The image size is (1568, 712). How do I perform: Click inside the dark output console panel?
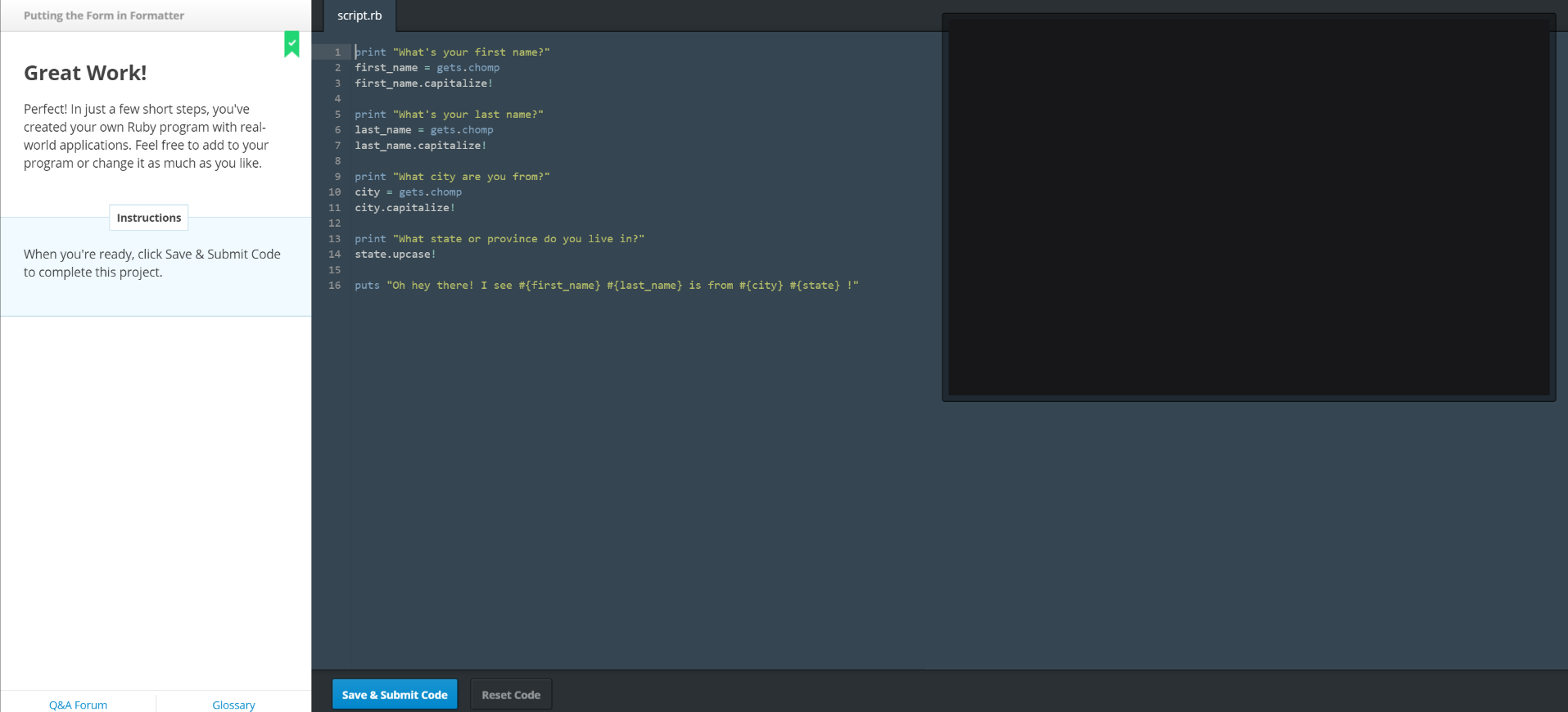coord(1248,206)
